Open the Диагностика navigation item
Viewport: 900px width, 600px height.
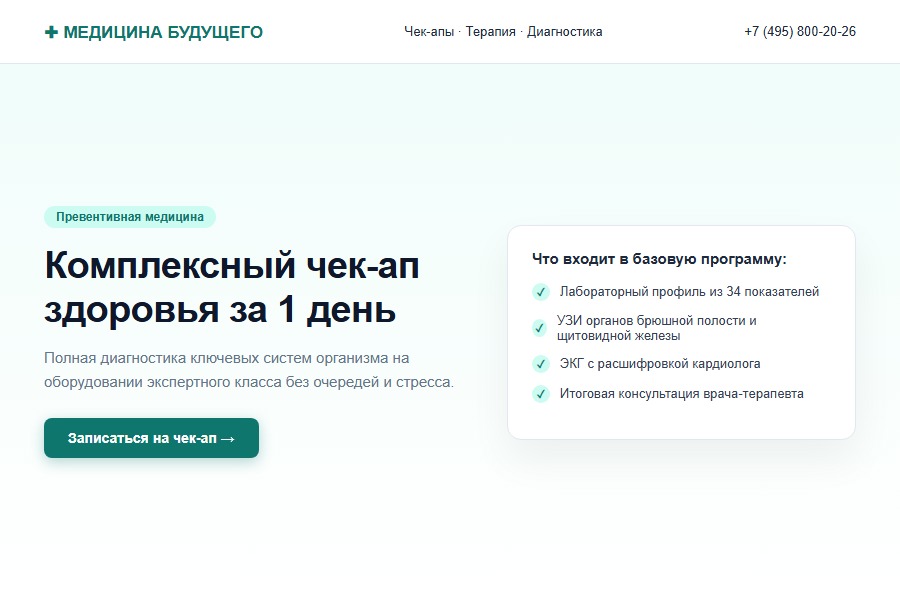[x=564, y=32]
